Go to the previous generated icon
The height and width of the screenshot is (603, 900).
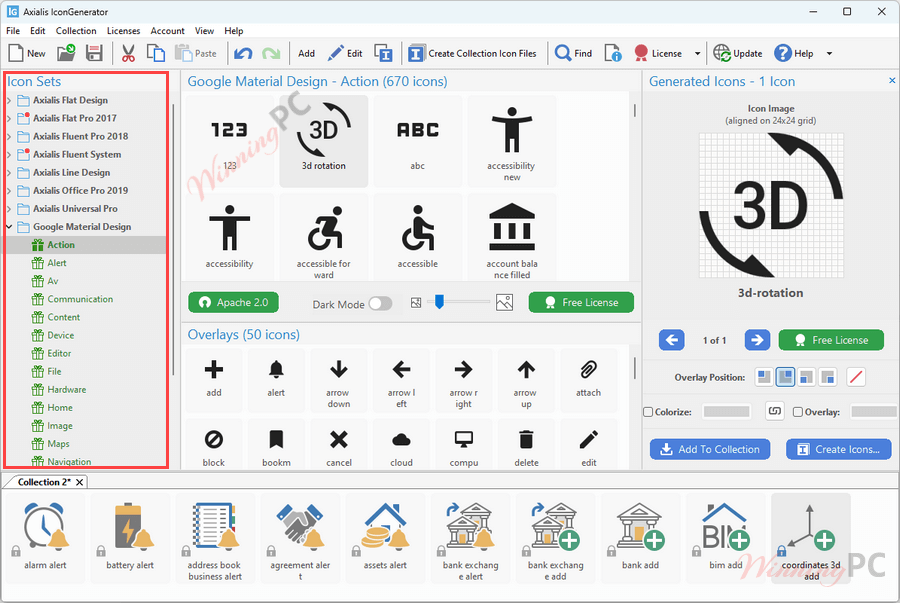pyautogui.click(x=672, y=340)
